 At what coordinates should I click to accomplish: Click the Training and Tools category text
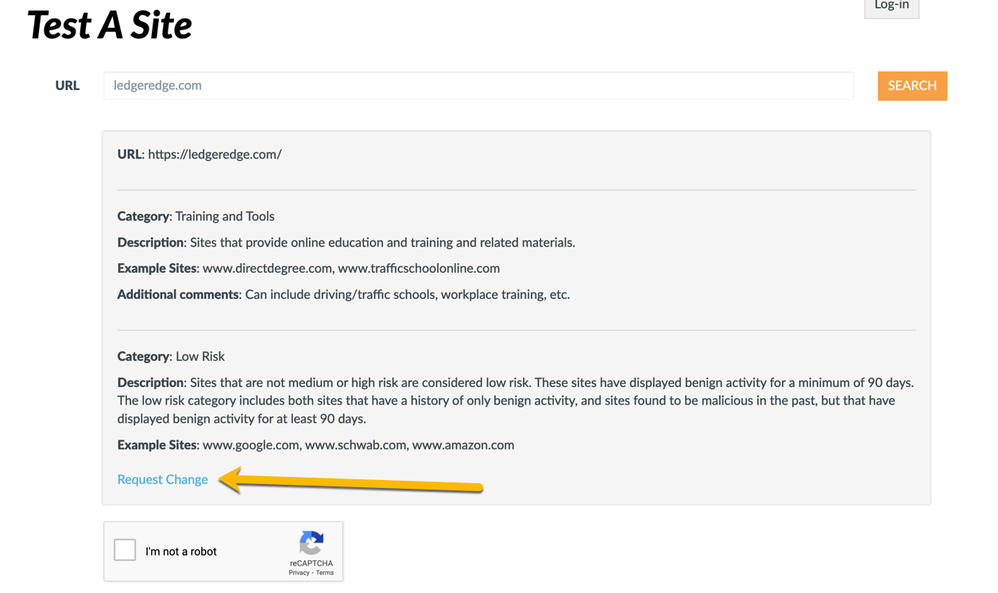tap(225, 216)
